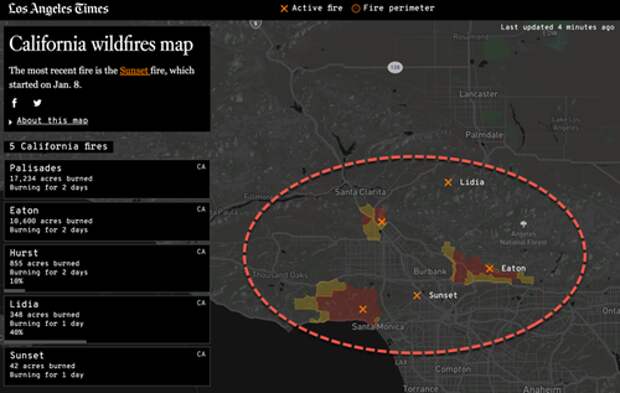Click the Facebook share icon
Screen dimensions: 620x393
tap(15, 103)
